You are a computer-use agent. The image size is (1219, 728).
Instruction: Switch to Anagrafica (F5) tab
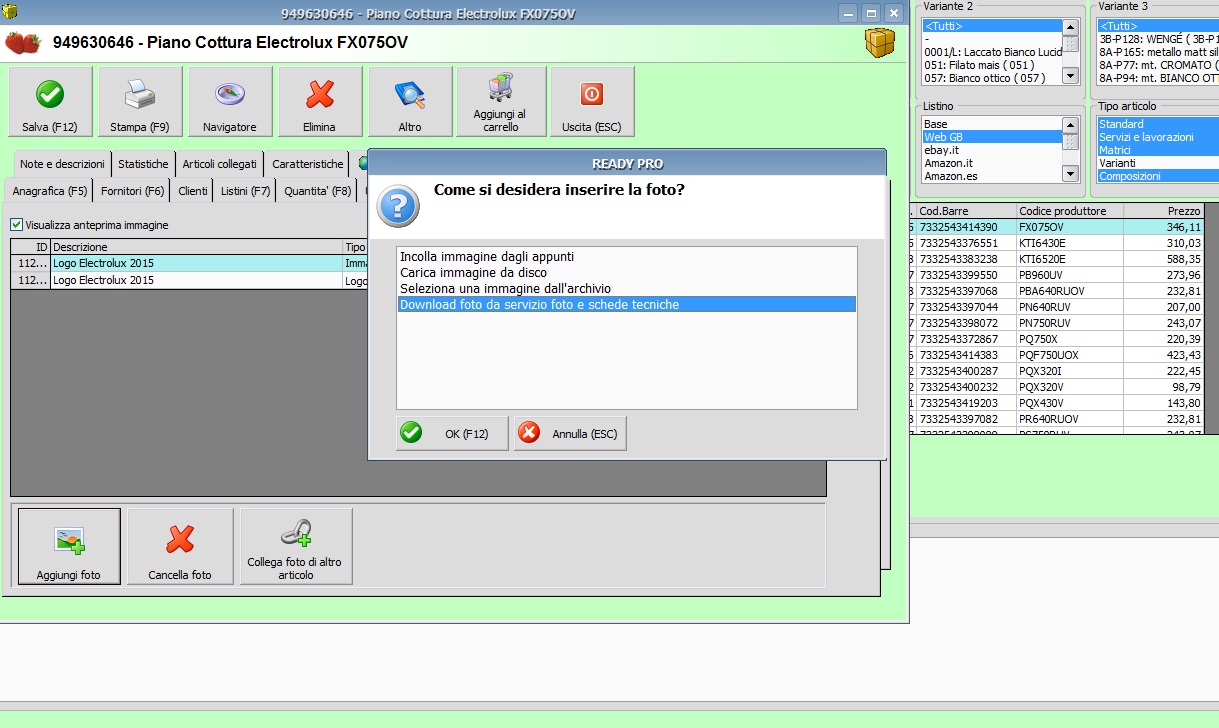click(x=50, y=190)
